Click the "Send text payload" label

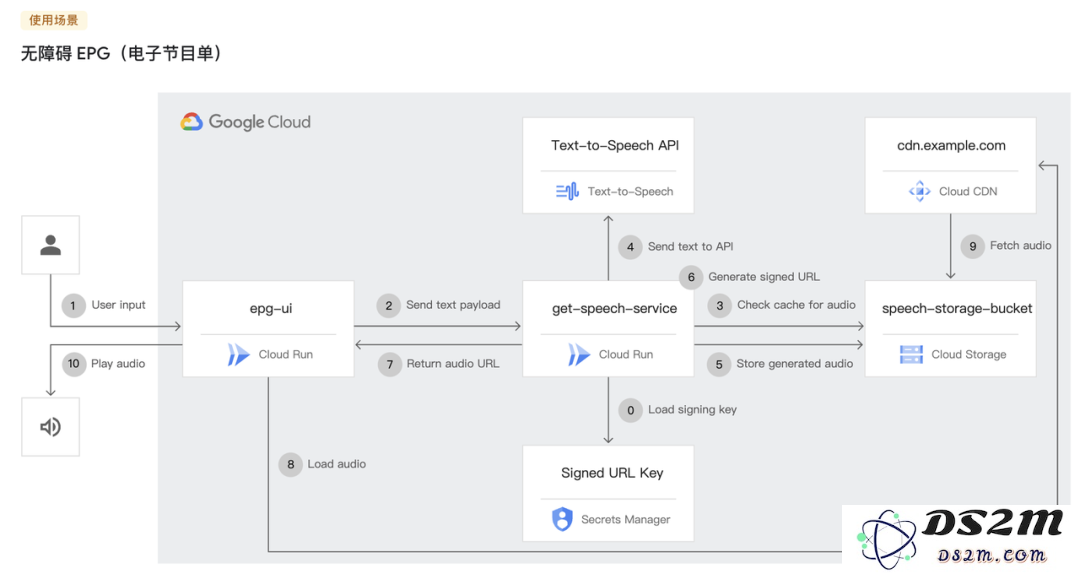coord(453,305)
